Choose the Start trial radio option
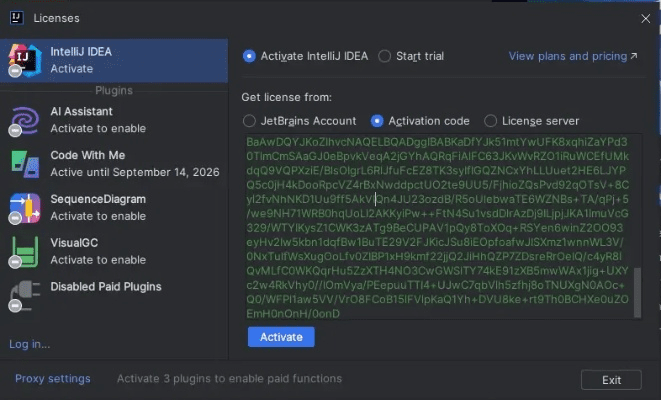 click(385, 56)
